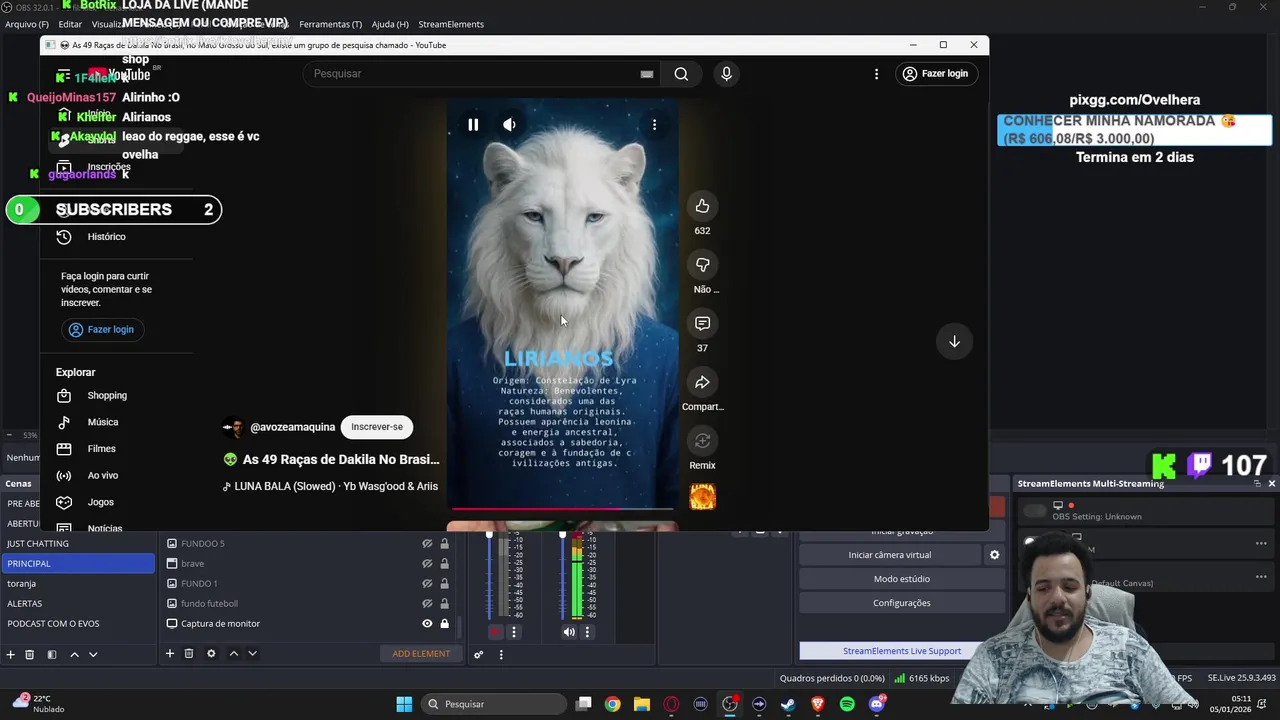This screenshot has height=720, width=1280.
Task: Subscribe with the Inscrever-se button
Action: coord(377,427)
